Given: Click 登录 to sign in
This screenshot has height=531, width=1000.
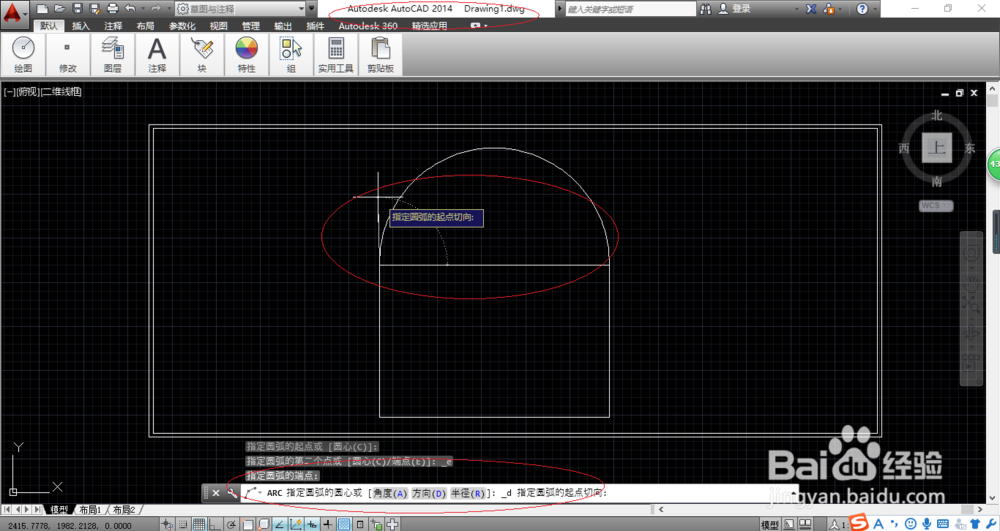Looking at the screenshot, I should coord(741,9).
